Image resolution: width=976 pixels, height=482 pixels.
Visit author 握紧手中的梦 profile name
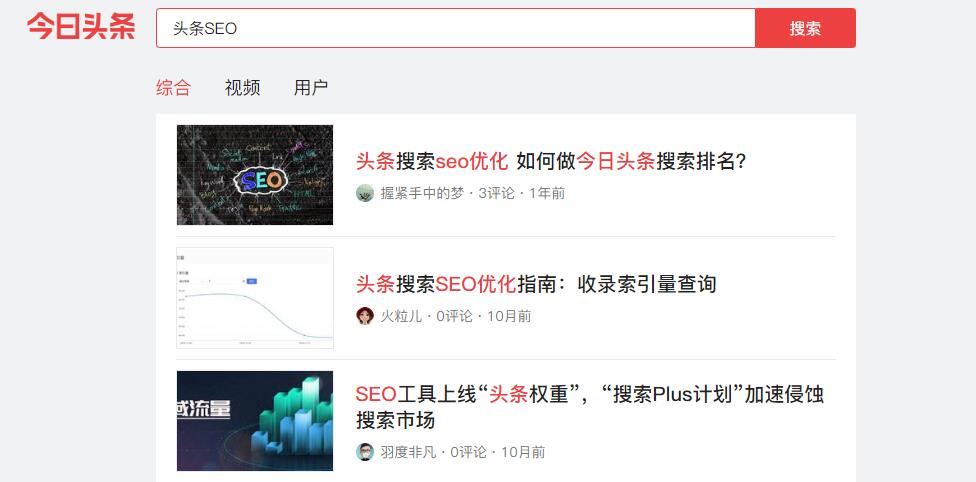[422, 193]
